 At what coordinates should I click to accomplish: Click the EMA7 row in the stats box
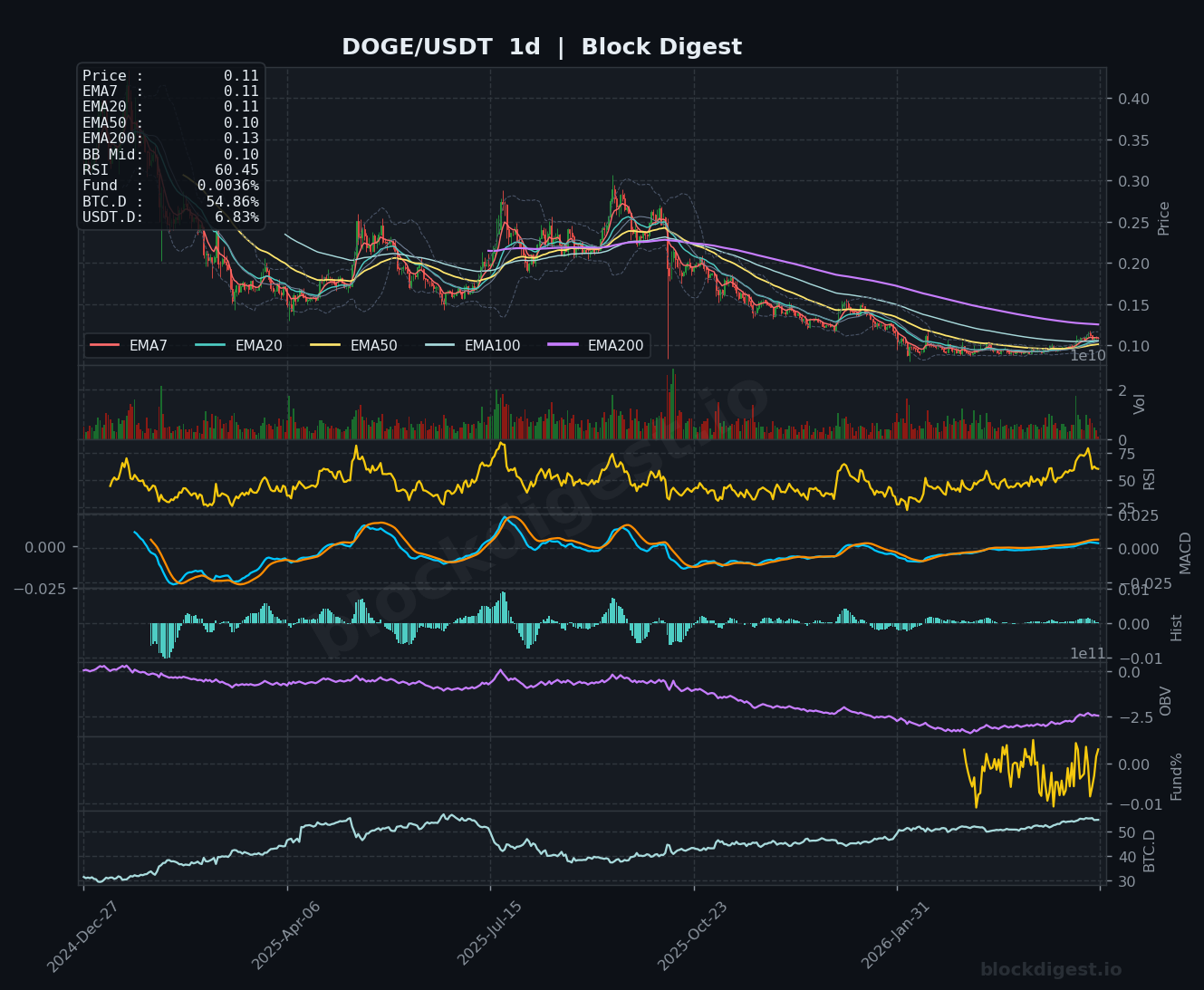pos(170,91)
